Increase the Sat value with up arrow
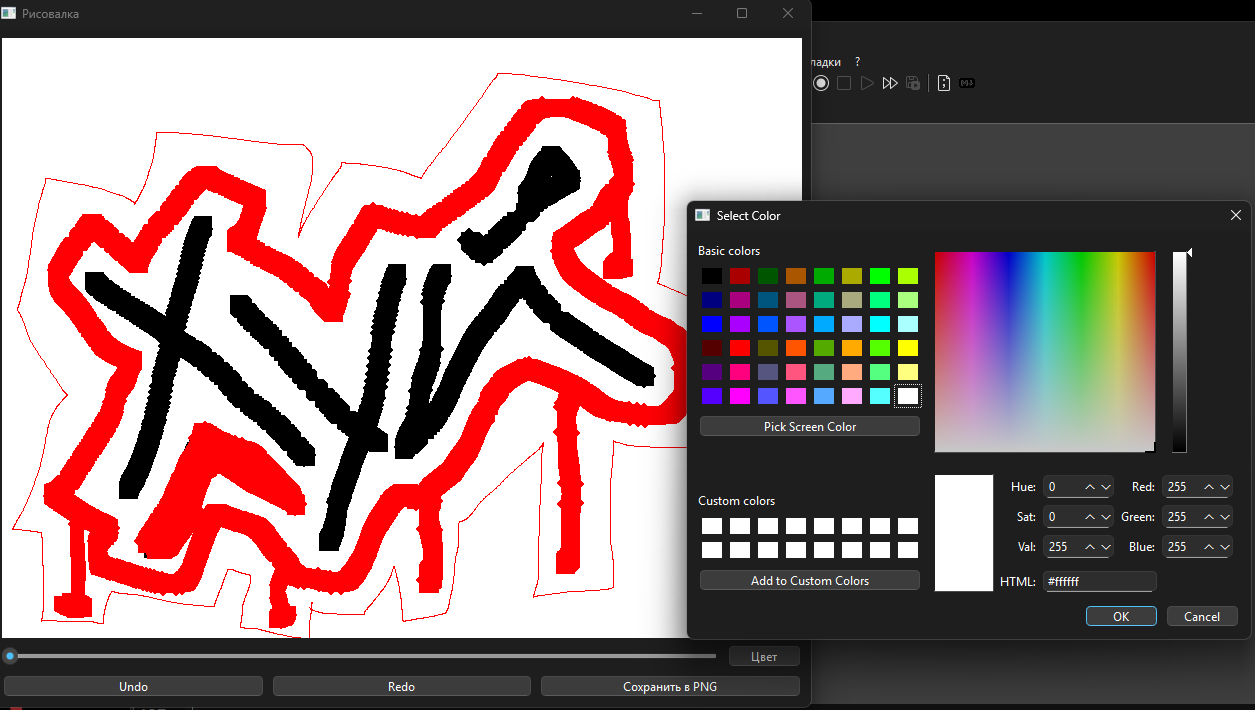Image resolution: width=1255 pixels, height=710 pixels. [x=1091, y=517]
